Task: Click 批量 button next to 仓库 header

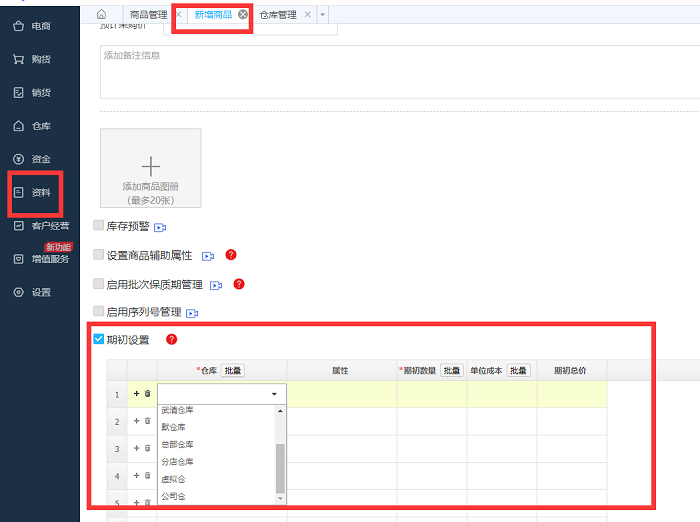Action: coord(233,370)
